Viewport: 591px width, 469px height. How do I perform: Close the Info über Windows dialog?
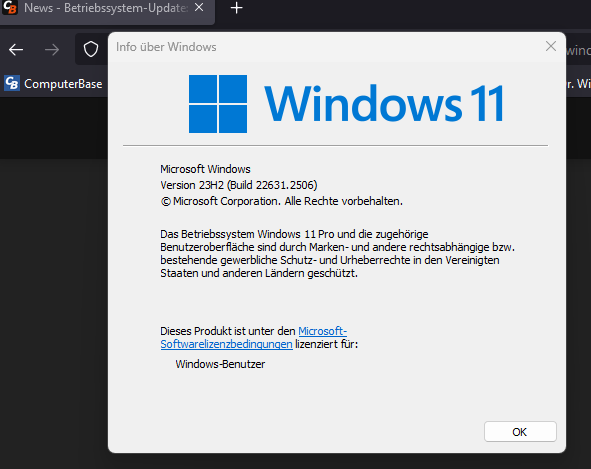point(551,46)
